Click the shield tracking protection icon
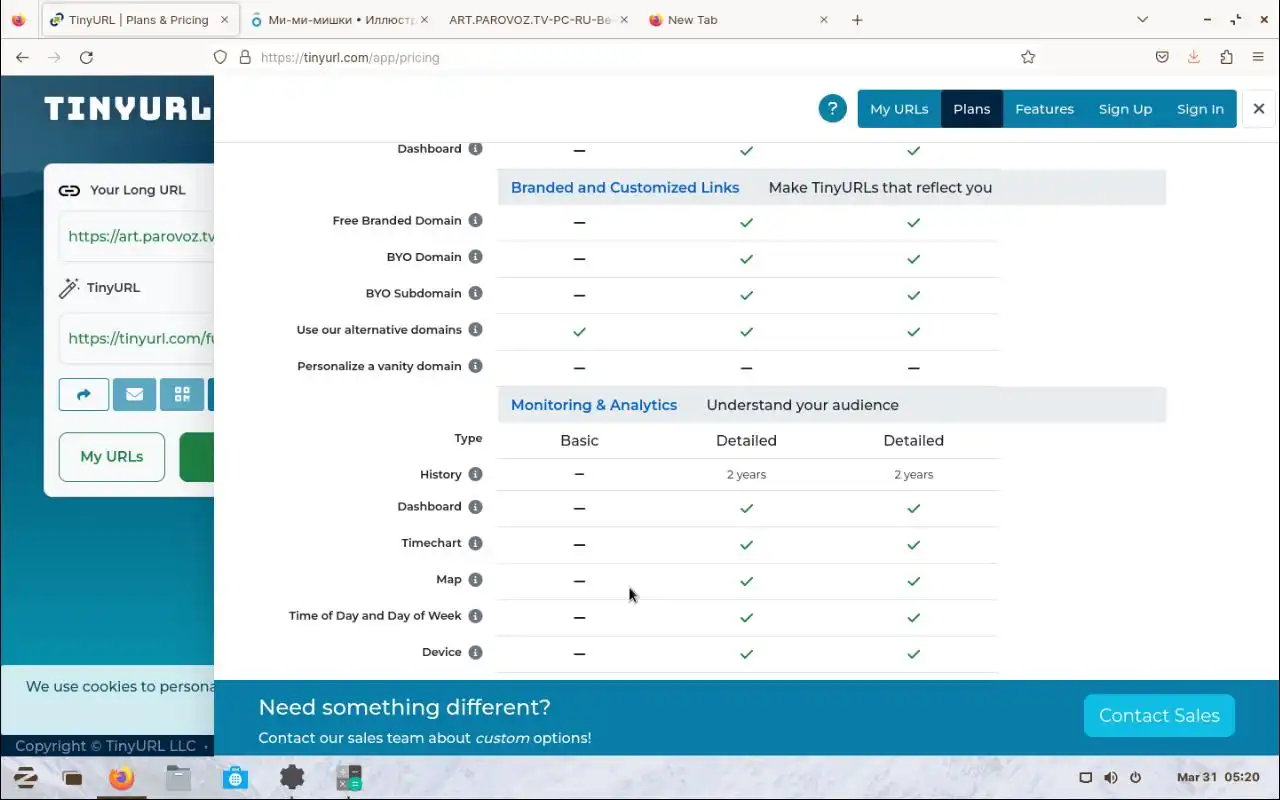Image resolution: width=1280 pixels, height=800 pixels. pos(221,57)
